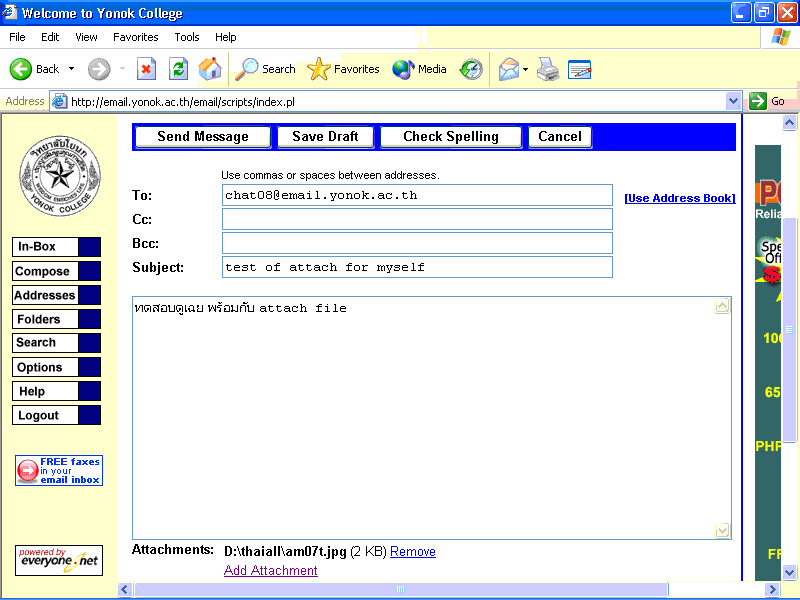Go to the Home page icon
Screen dimensions: 800x600
pos(210,69)
